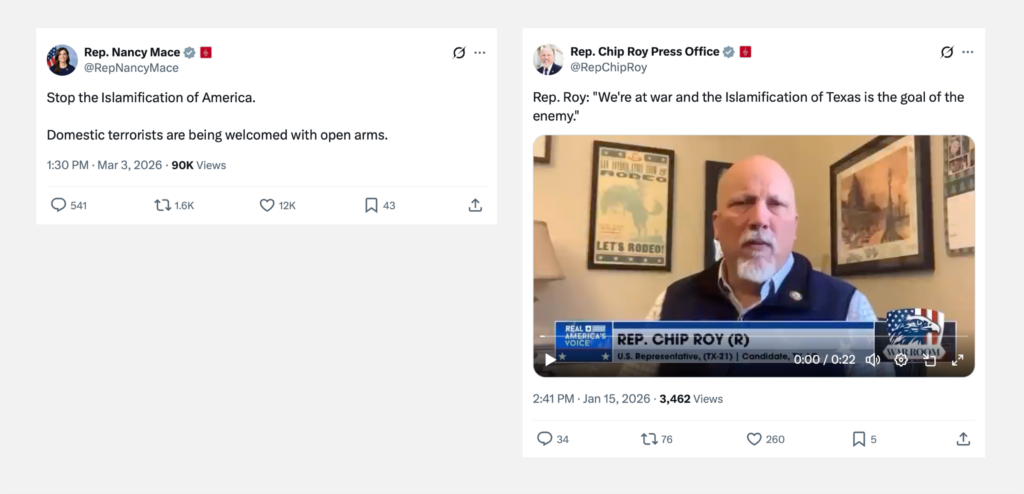This screenshot has height=494, width=1024.
Task: Seek on the video progress bar
Action: coord(700,337)
